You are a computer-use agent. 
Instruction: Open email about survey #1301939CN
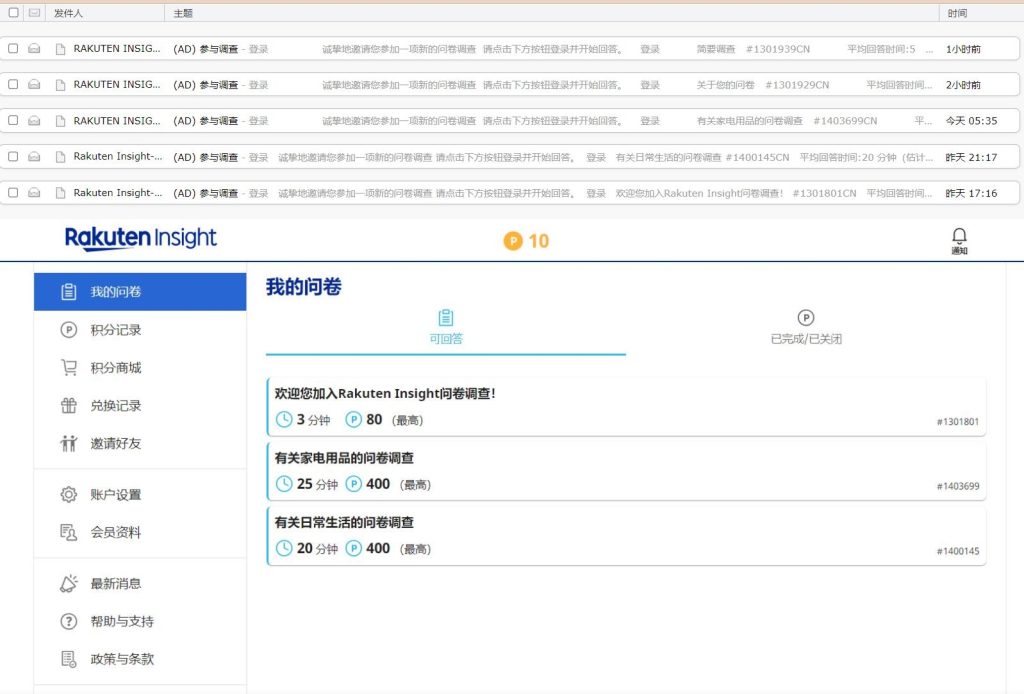coord(509,49)
